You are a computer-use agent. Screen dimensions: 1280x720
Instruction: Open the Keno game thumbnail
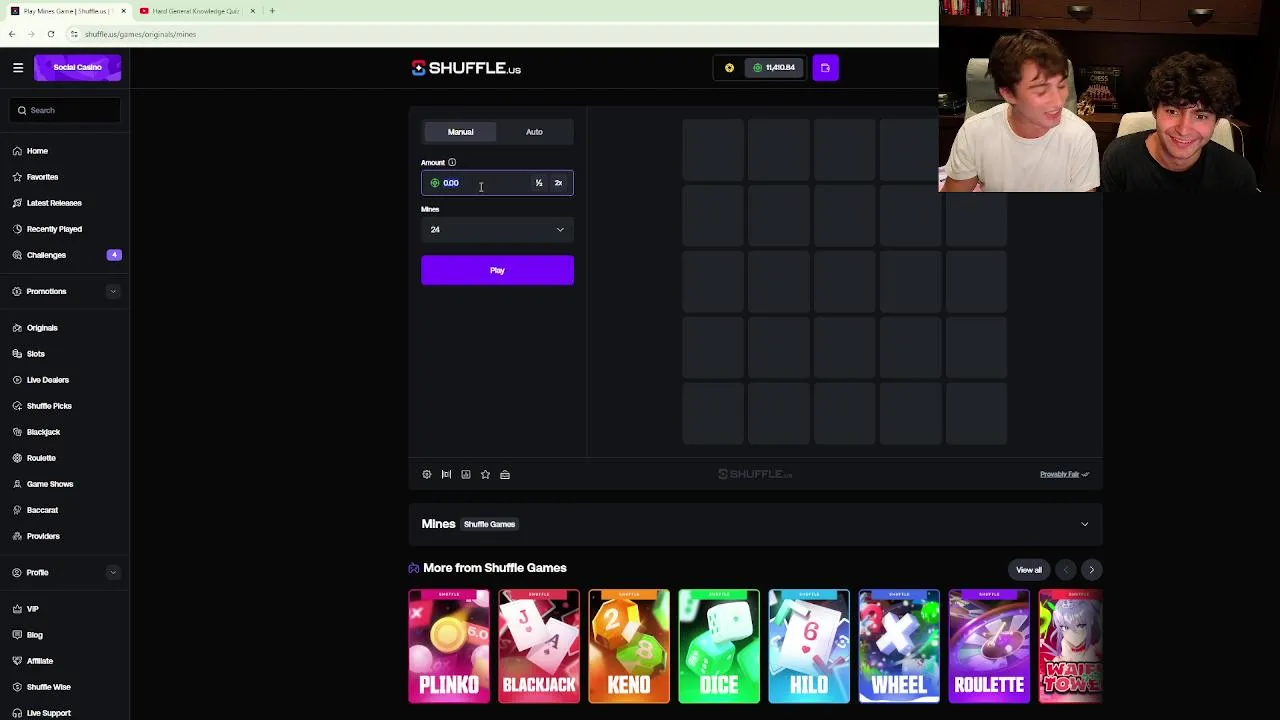[x=629, y=646]
